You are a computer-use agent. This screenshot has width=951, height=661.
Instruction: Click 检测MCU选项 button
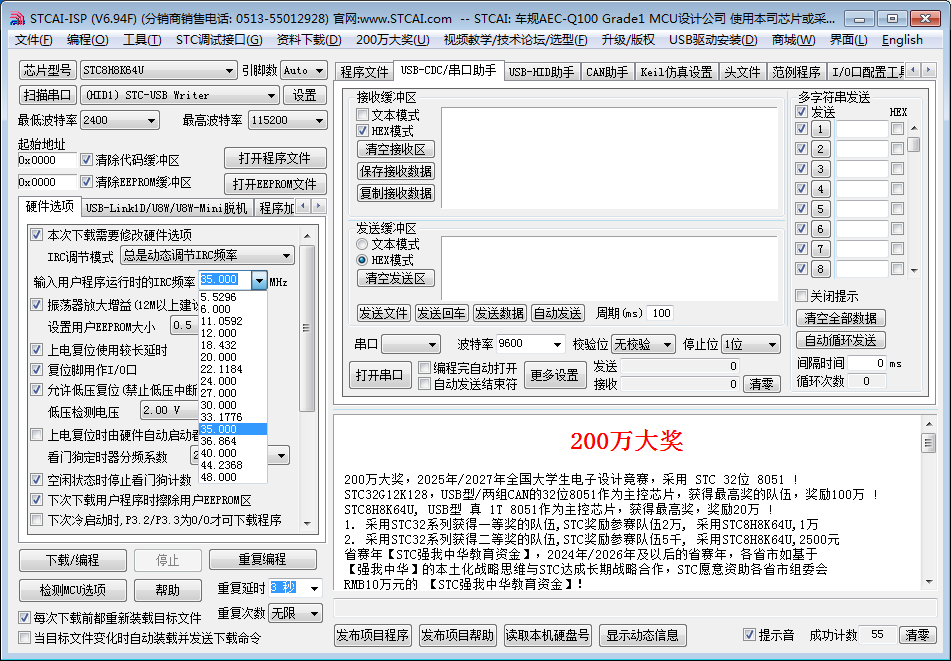click(x=73, y=589)
